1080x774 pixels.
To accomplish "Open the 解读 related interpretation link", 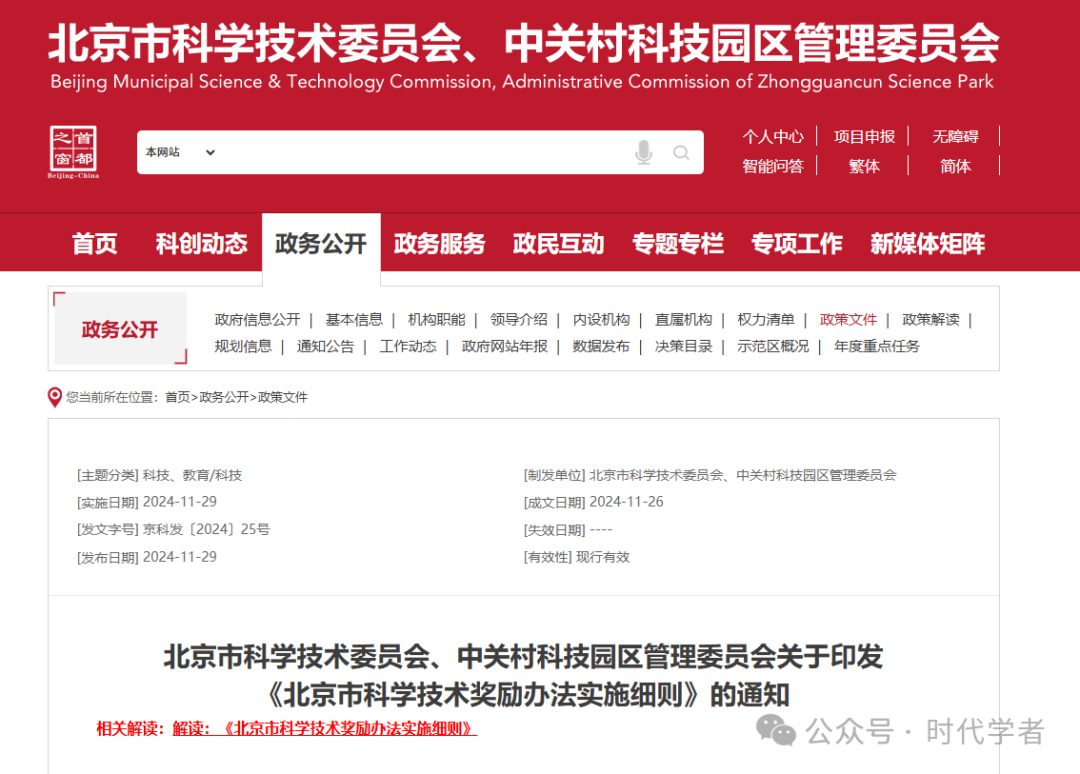I will [x=324, y=729].
